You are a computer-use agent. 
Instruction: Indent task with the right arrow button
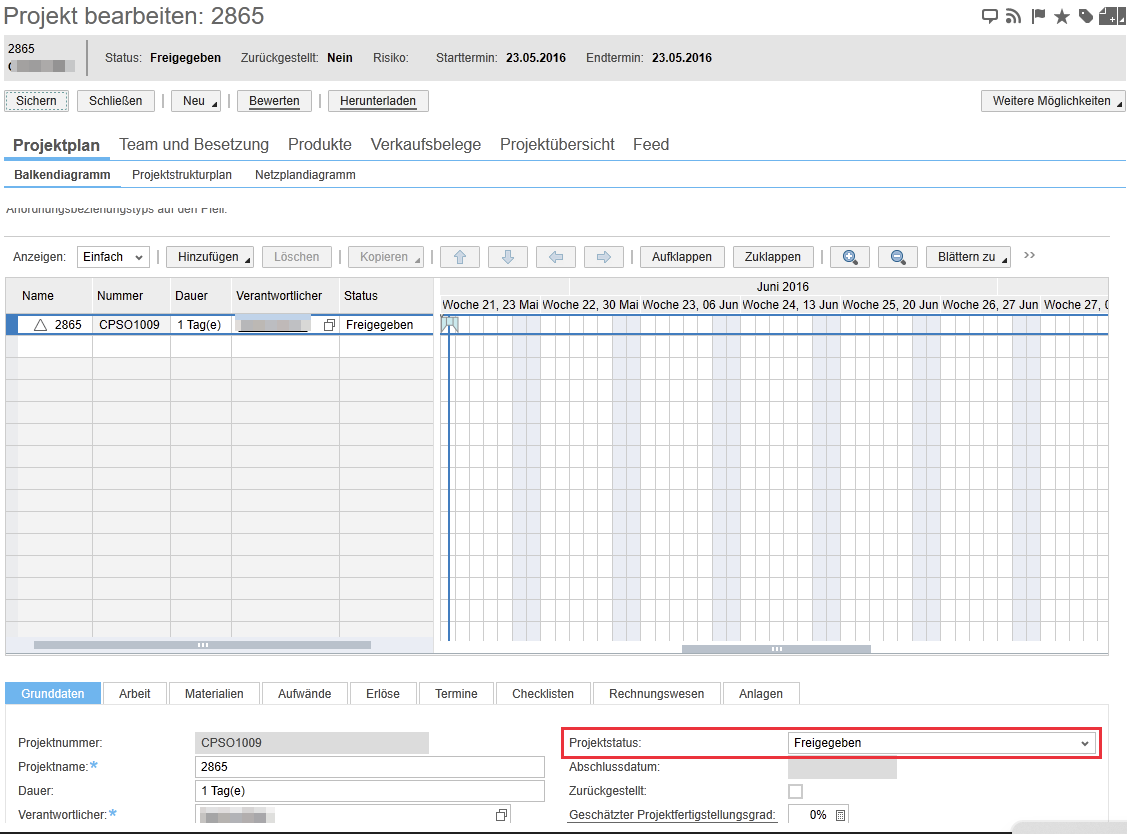(x=604, y=257)
